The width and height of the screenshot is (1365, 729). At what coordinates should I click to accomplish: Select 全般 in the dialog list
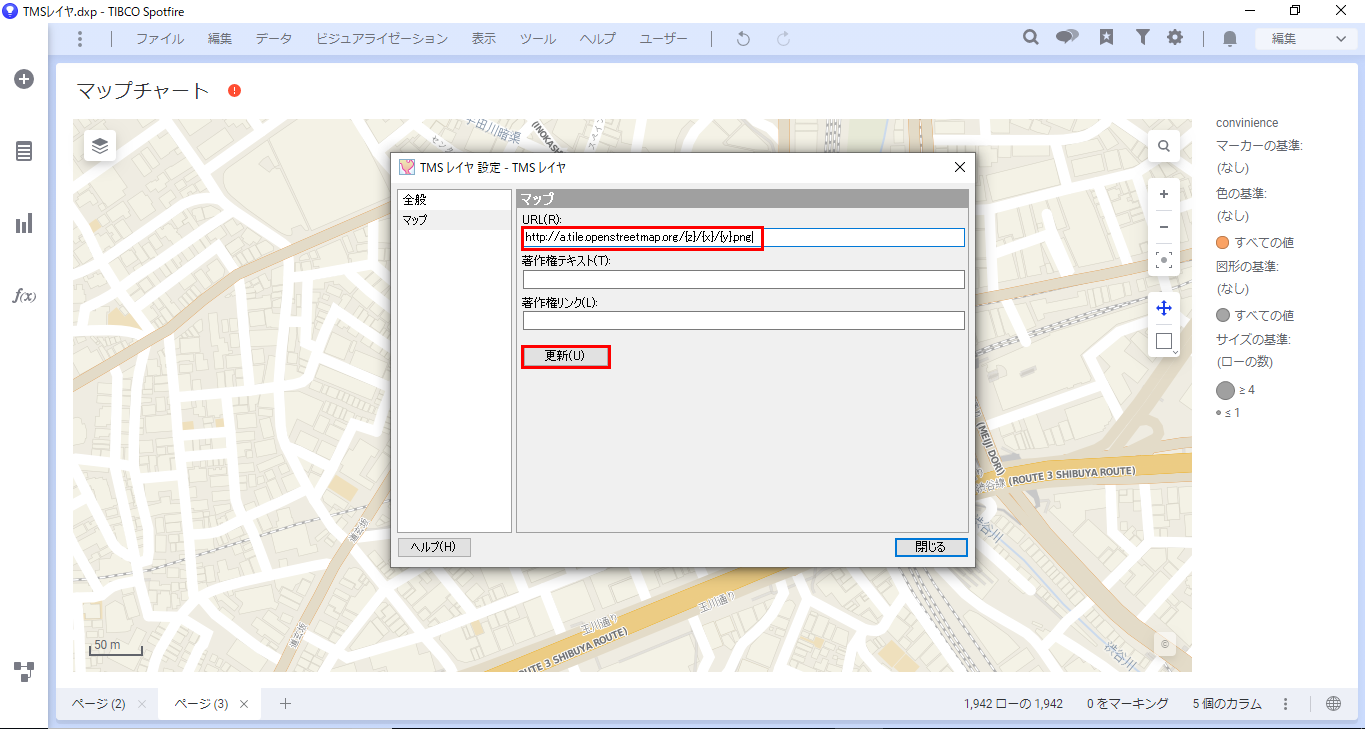tap(454, 200)
